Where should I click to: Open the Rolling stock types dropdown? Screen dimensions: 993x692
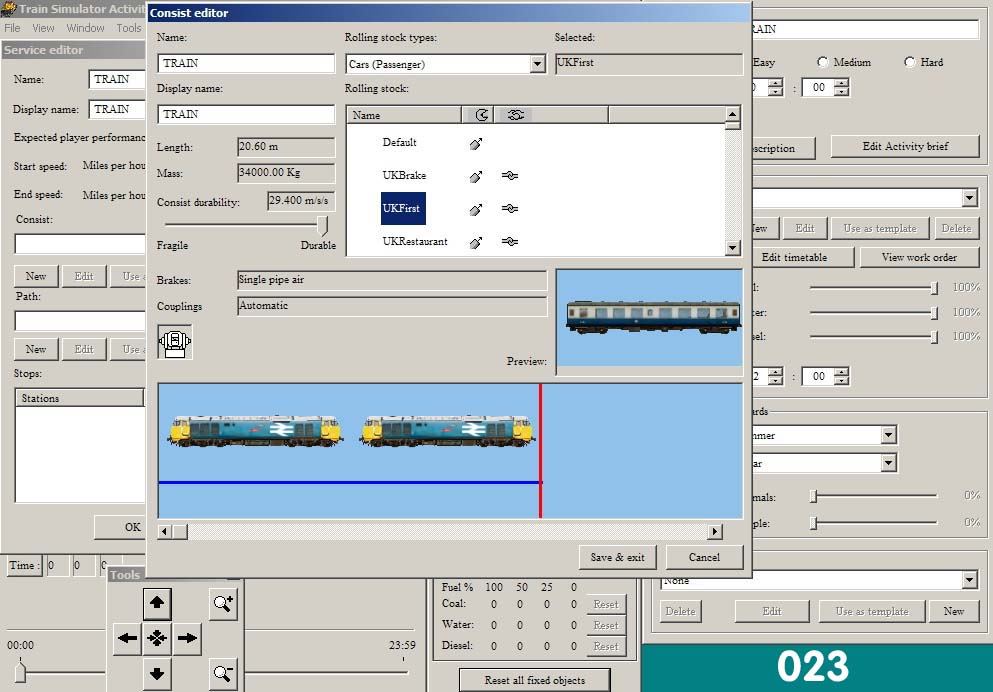coord(538,64)
